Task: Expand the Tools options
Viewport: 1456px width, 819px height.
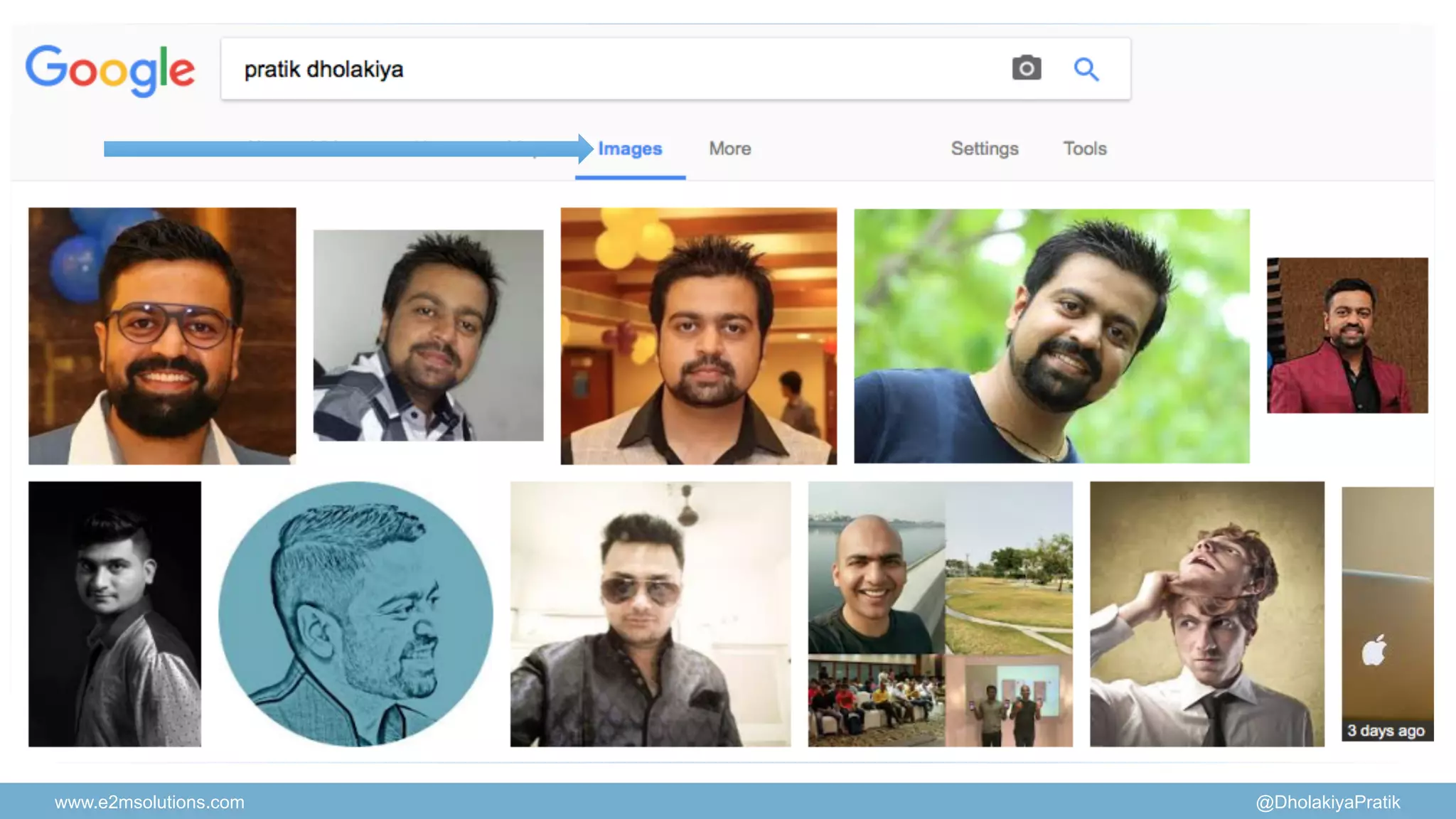Action: tap(1085, 149)
